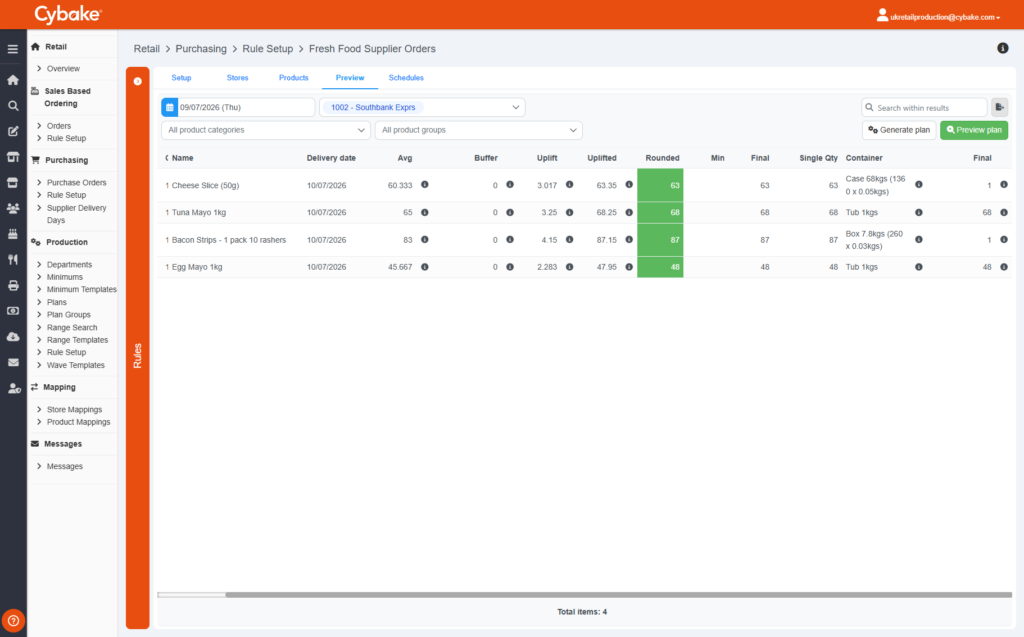Click the envelope icon in the dark sidebar
The height and width of the screenshot is (637, 1024).
click(12, 363)
